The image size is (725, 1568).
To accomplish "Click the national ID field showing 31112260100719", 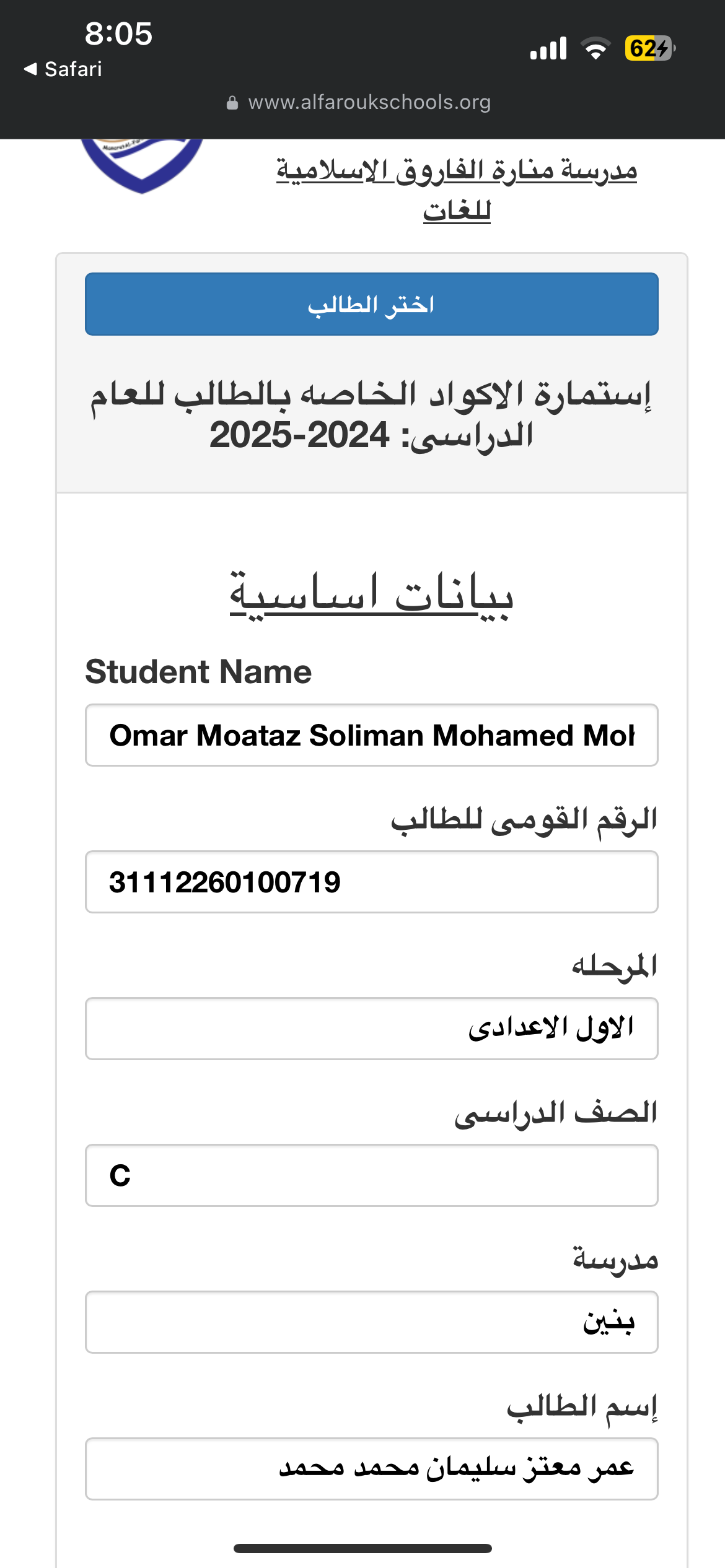I will pos(371,882).
